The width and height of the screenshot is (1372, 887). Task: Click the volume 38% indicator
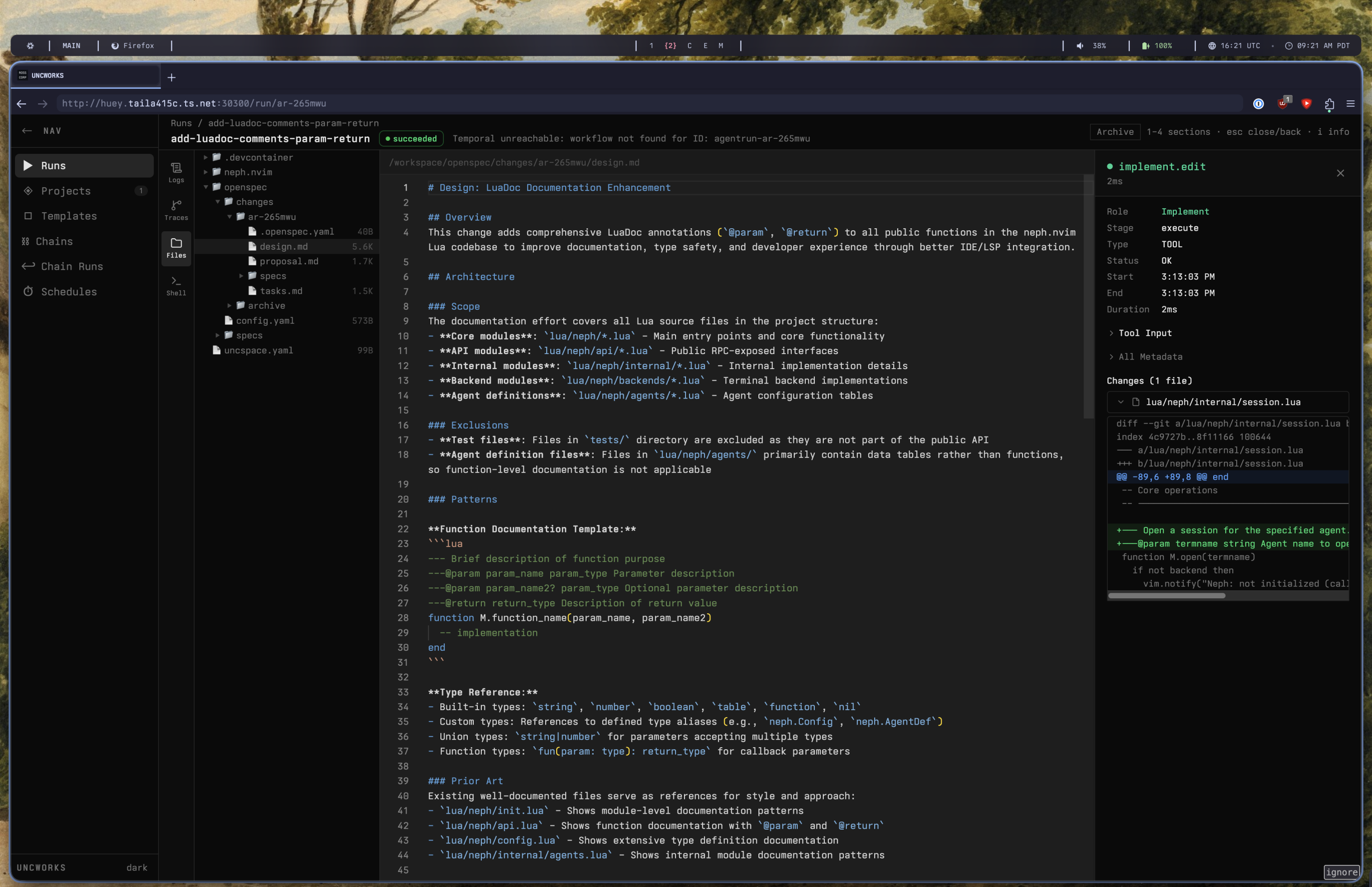click(x=1091, y=45)
